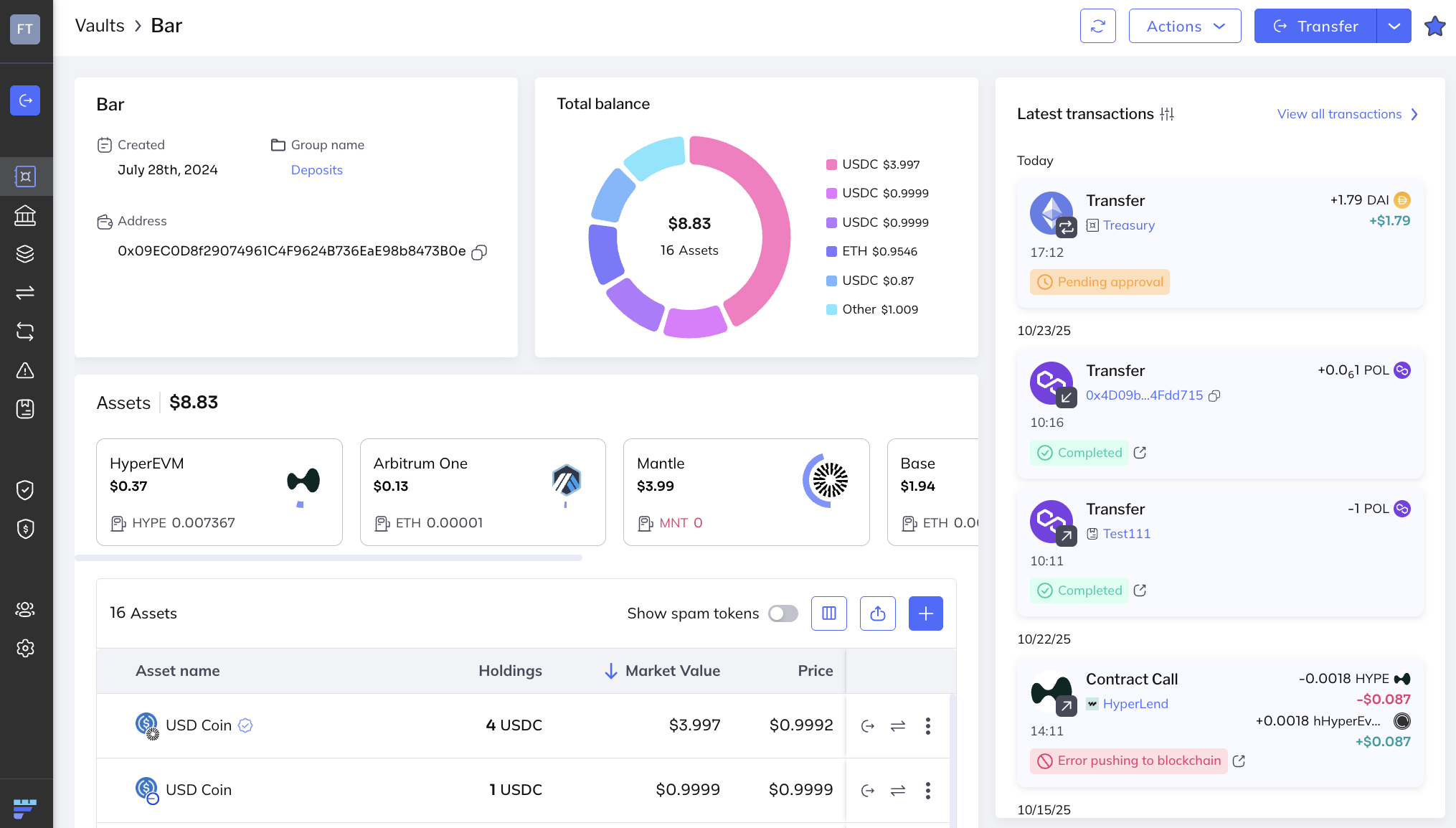Open the warning triangle sidebar icon
1456x828 pixels.
(25, 370)
